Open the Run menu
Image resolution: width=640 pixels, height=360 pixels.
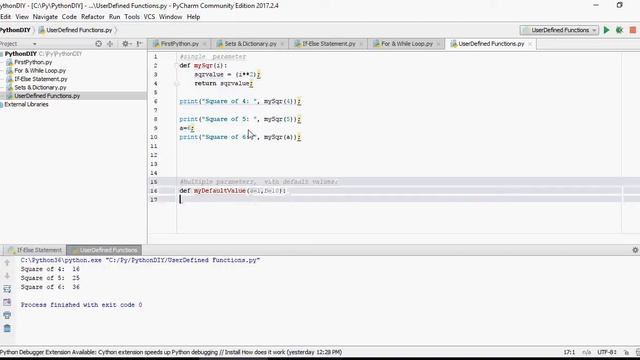click(114, 17)
